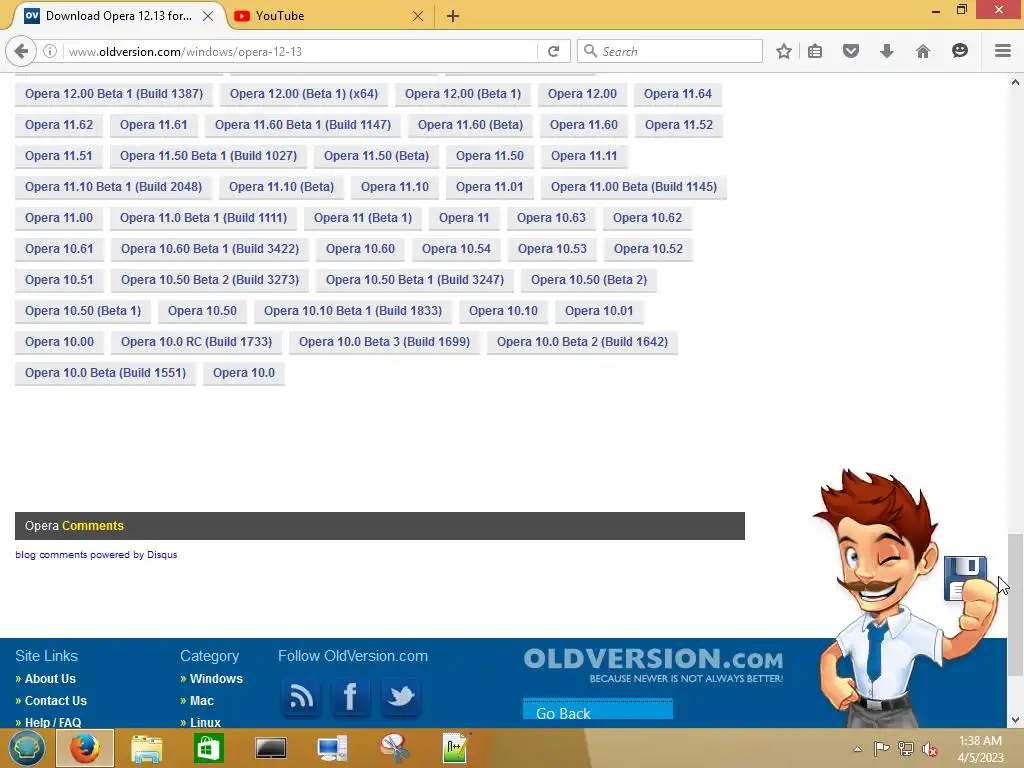This screenshot has width=1024, height=768.
Task: Click the floppy disk held by mascot
Action: 965,577
